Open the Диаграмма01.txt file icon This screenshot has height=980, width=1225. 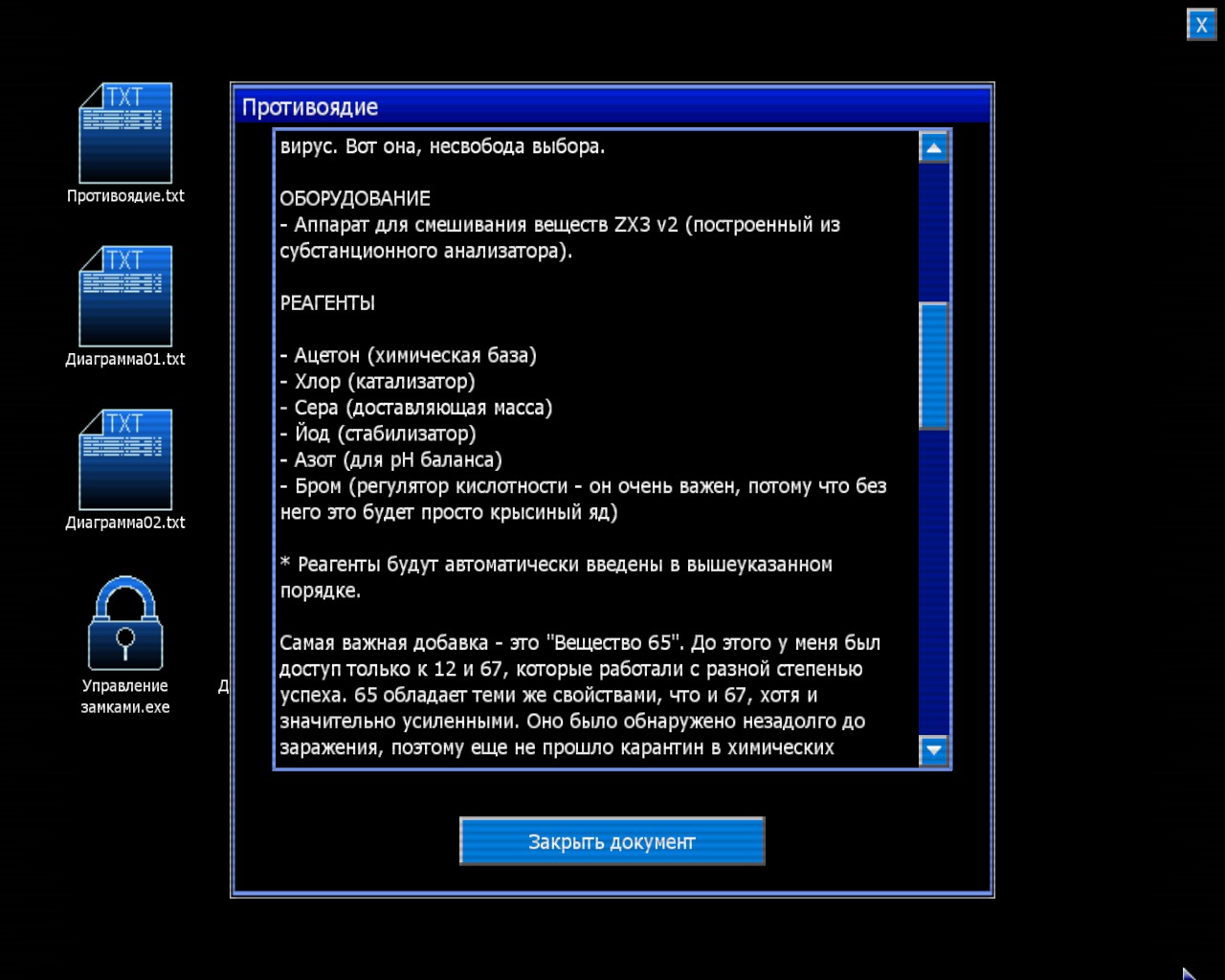tap(125, 297)
